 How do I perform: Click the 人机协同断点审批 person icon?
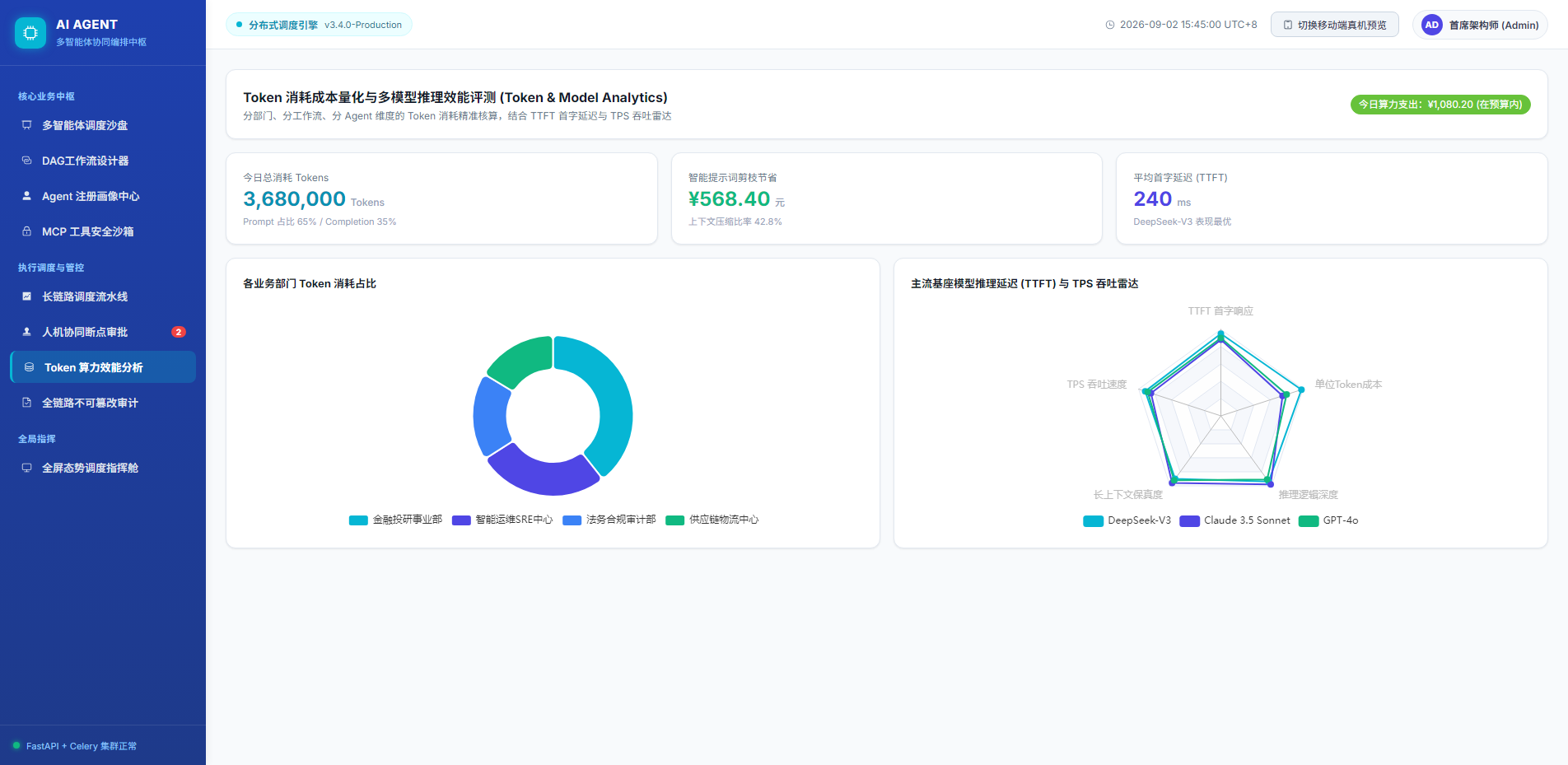[x=26, y=332]
